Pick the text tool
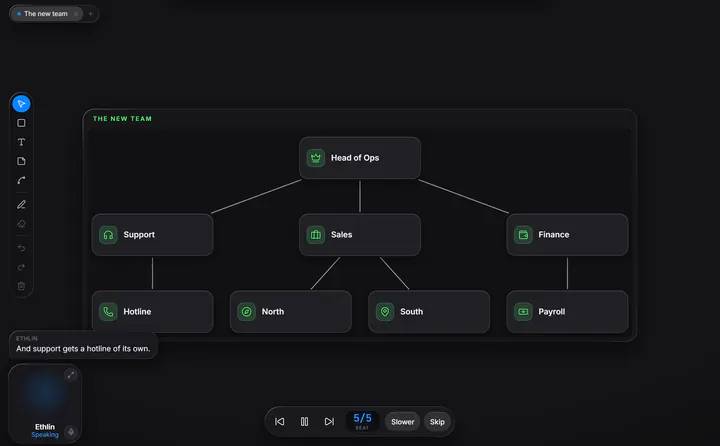Viewport: 720px width, 446px height. (21, 142)
